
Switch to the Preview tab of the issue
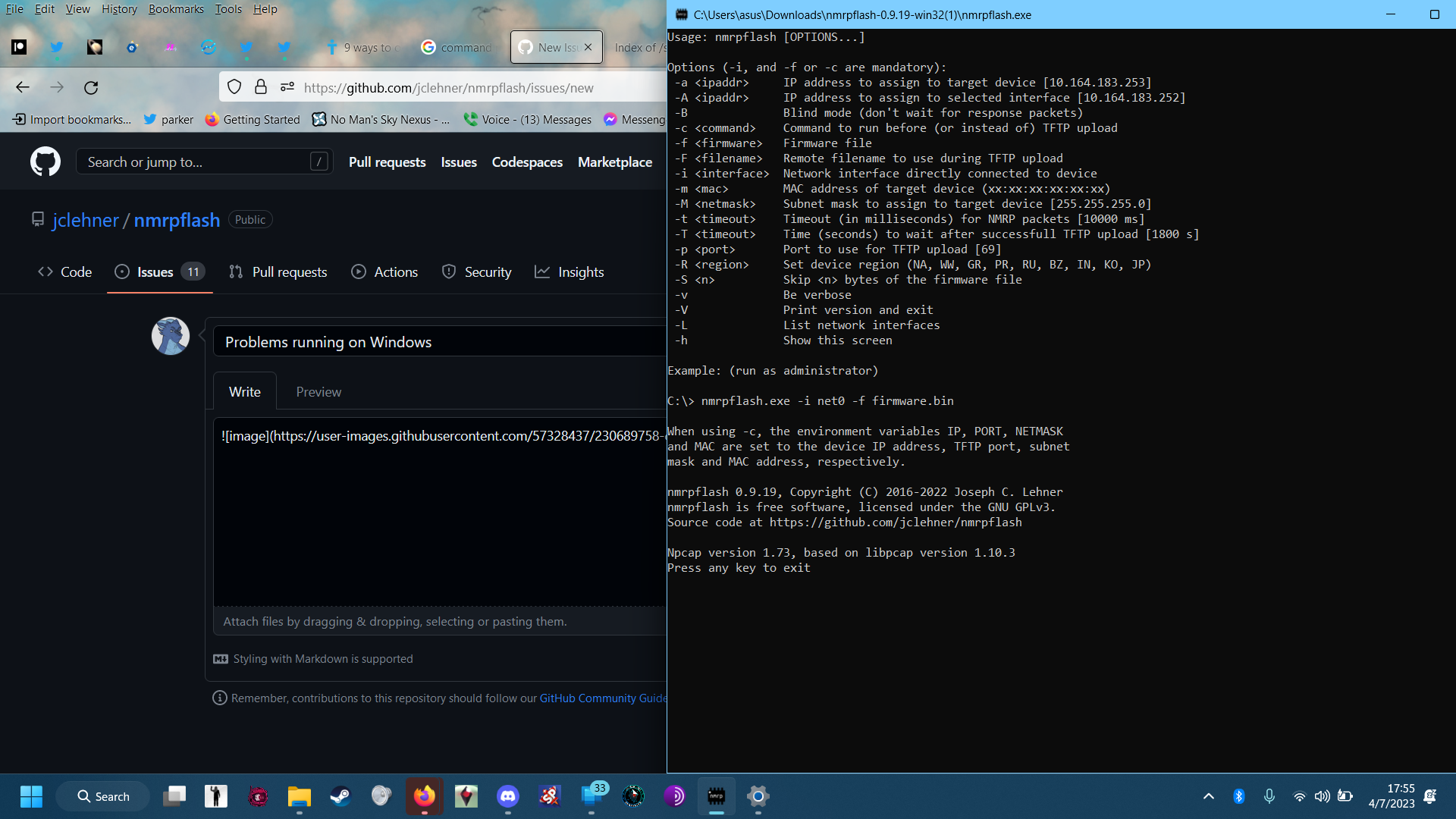tap(318, 391)
